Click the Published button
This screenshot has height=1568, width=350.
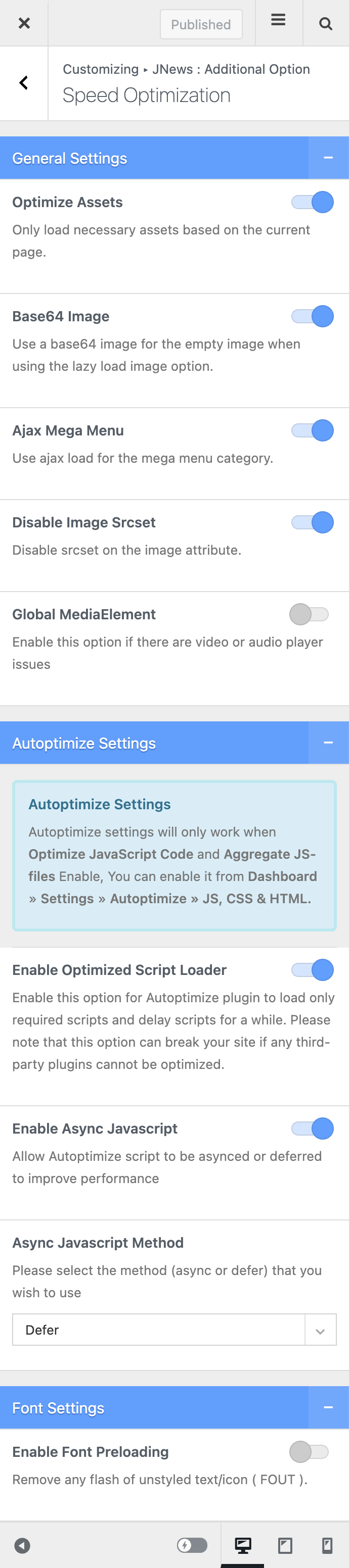(201, 24)
